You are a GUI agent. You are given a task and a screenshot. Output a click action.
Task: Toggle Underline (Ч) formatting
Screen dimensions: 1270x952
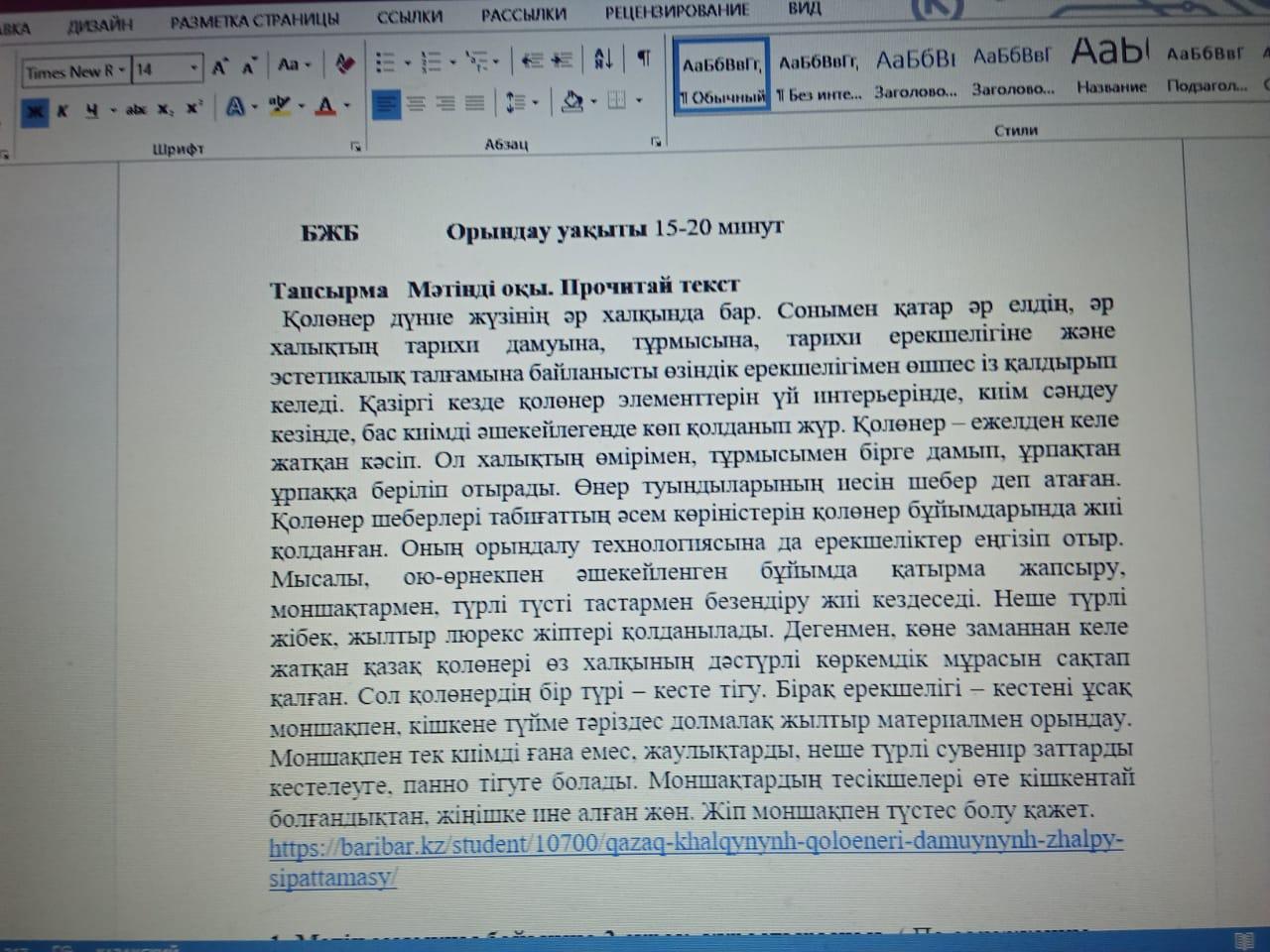click(x=91, y=110)
